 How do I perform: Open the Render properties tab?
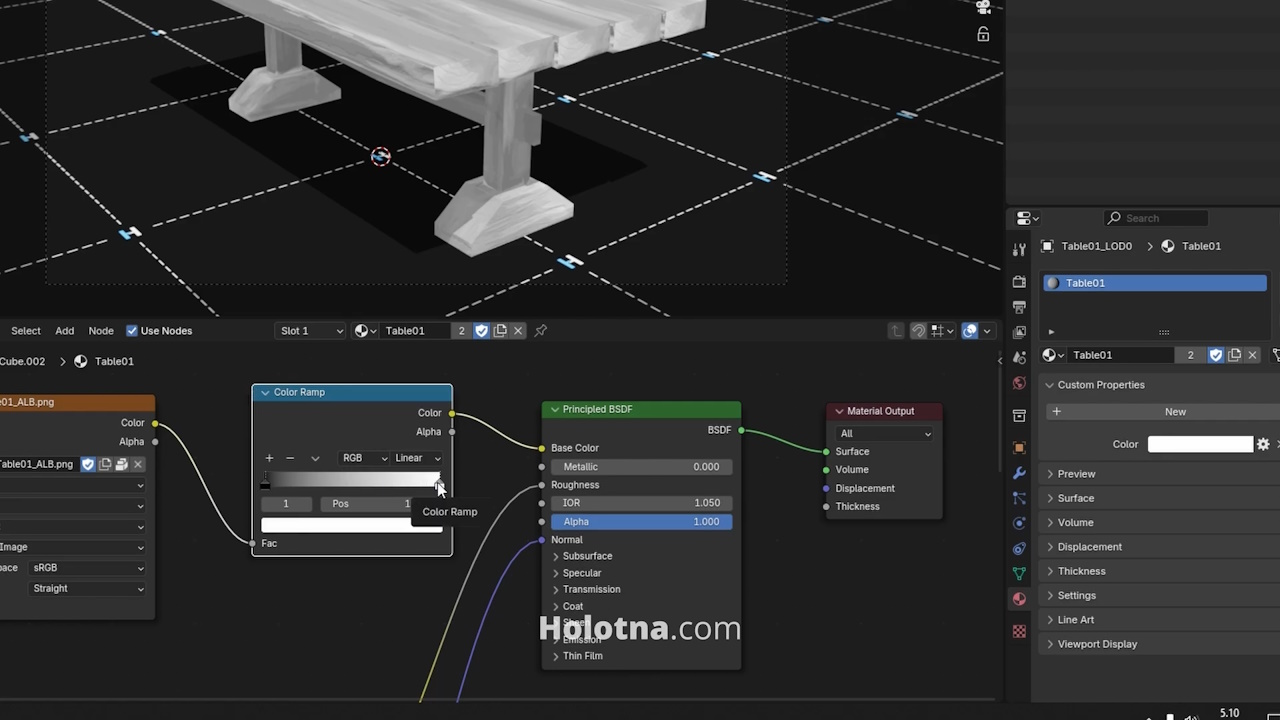[1019, 282]
